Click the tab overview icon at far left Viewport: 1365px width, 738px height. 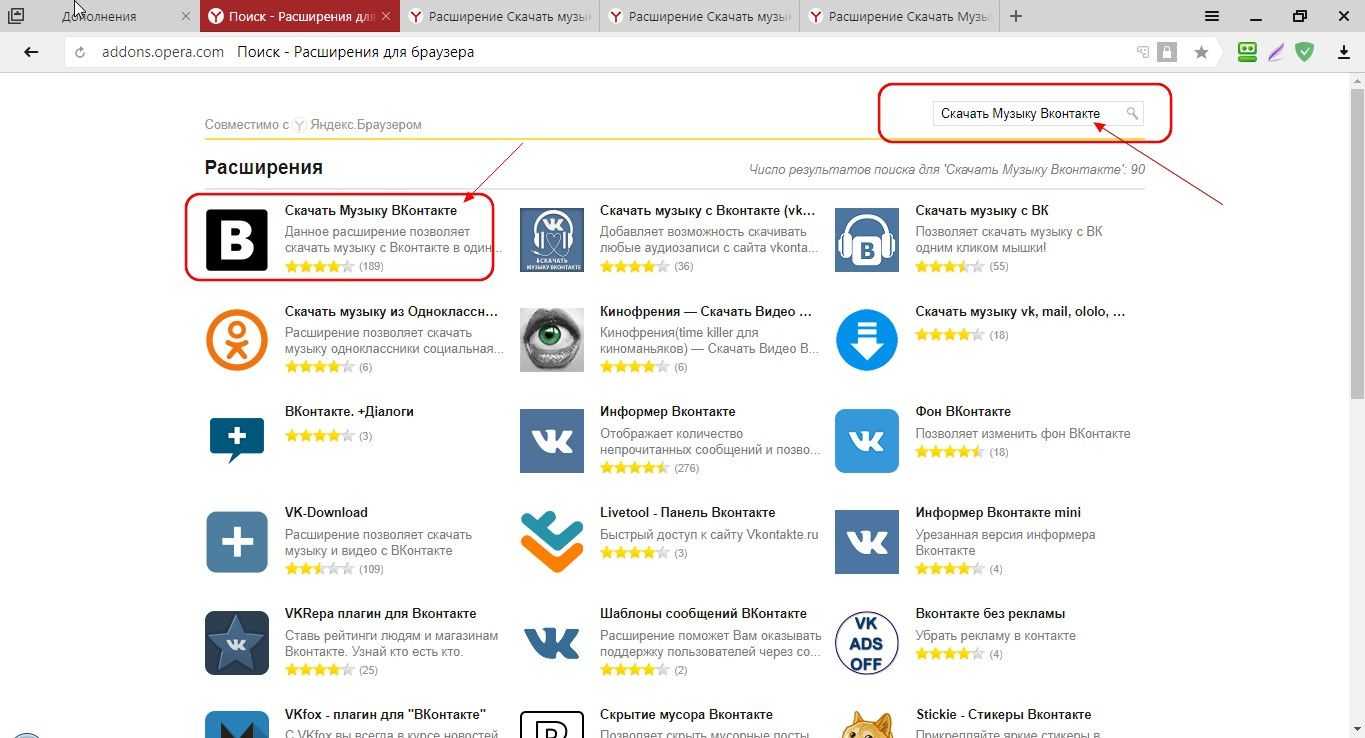click(x=16, y=16)
